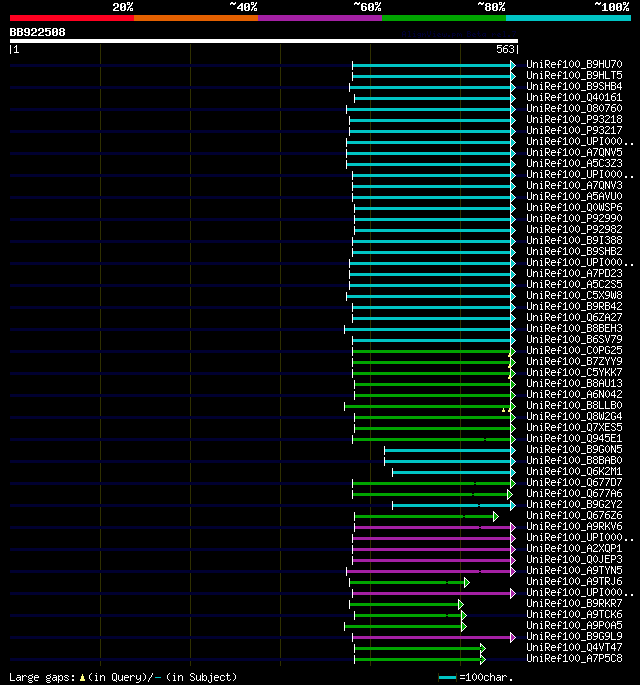This screenshot has height=685, width=640.
Task: Open hit UniRef100_B9HLT5
Action: (x=574, y=75)
